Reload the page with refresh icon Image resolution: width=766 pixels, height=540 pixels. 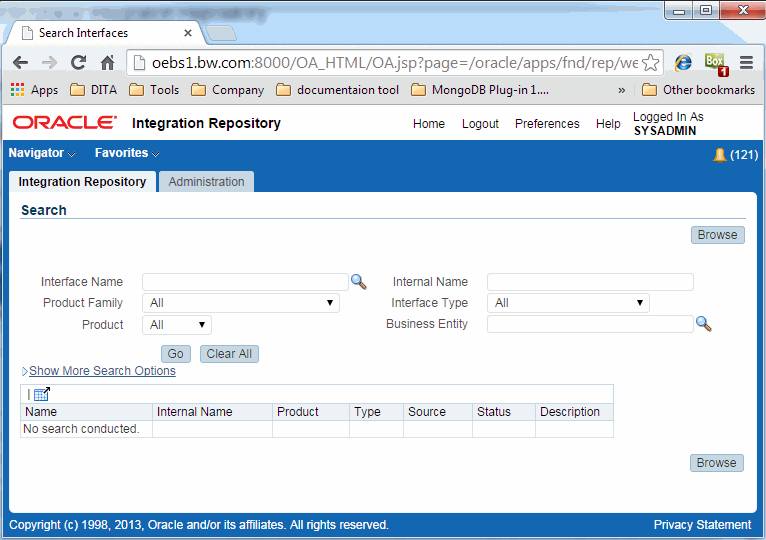tap(78, 63)
